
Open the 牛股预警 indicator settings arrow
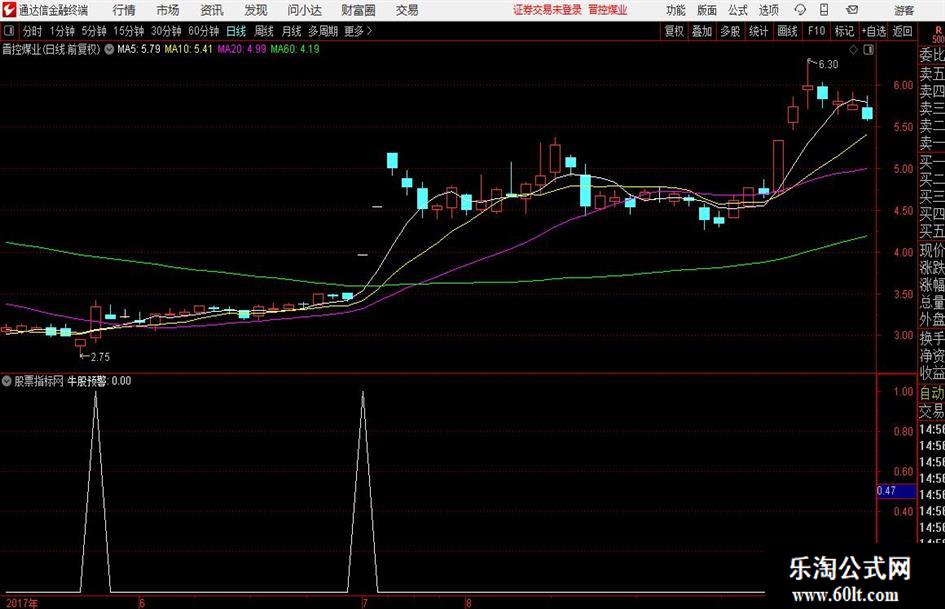7,381
